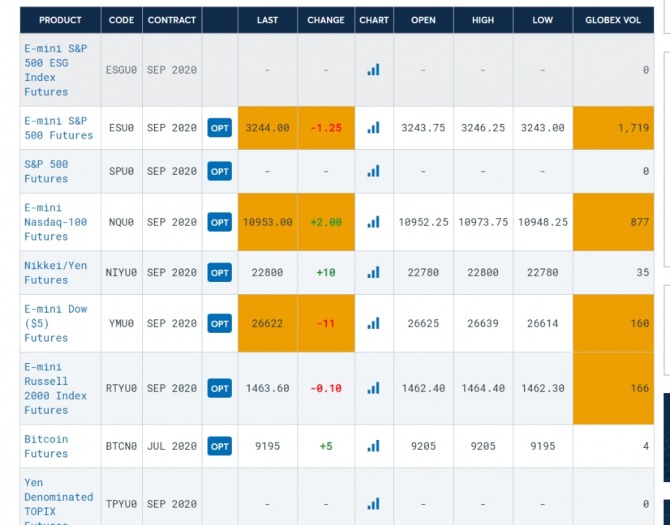
Task: Click OPT button for Bitcoin Futures
Action: [220, 446]
